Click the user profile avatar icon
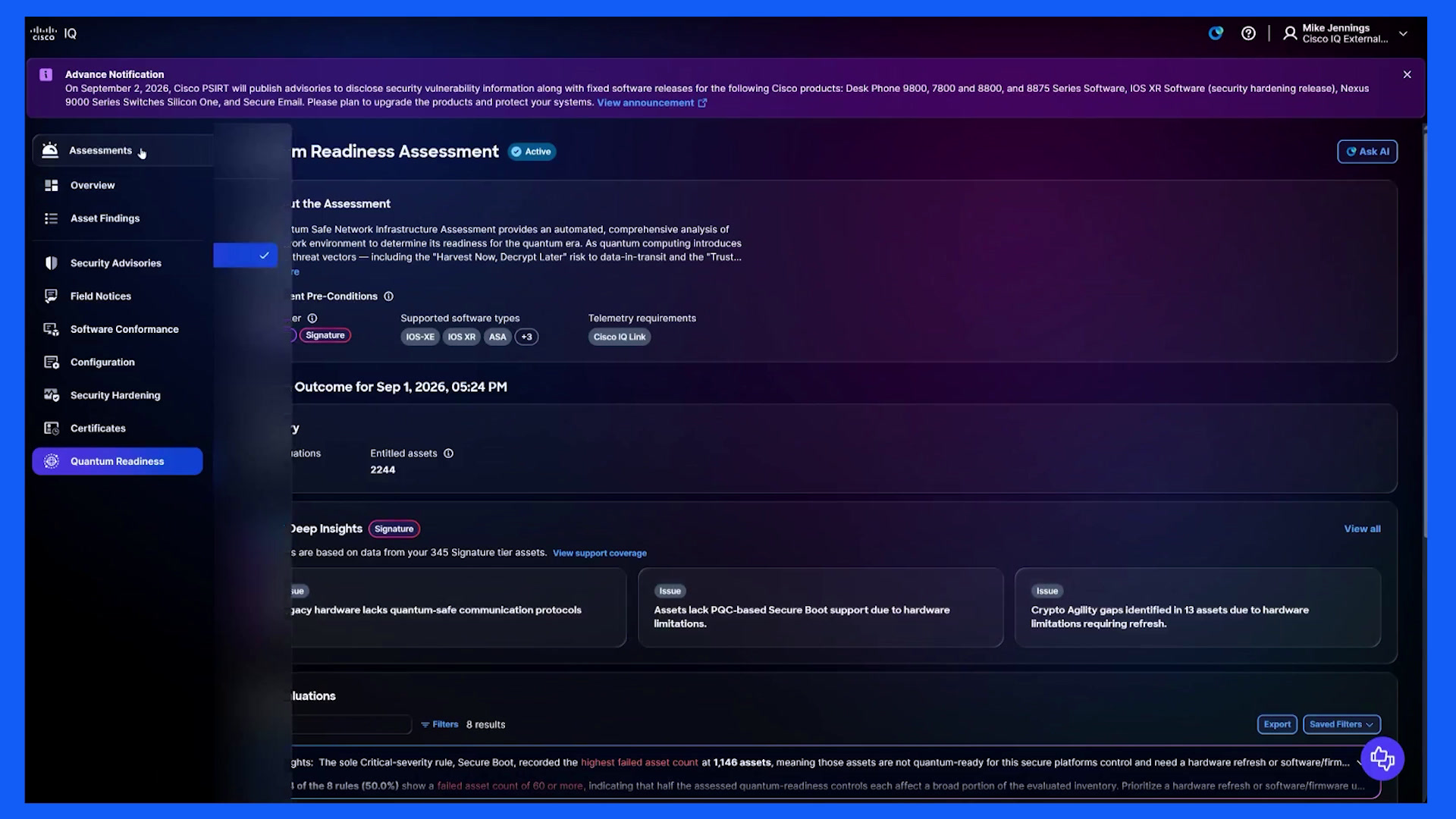 (1290, 33)
